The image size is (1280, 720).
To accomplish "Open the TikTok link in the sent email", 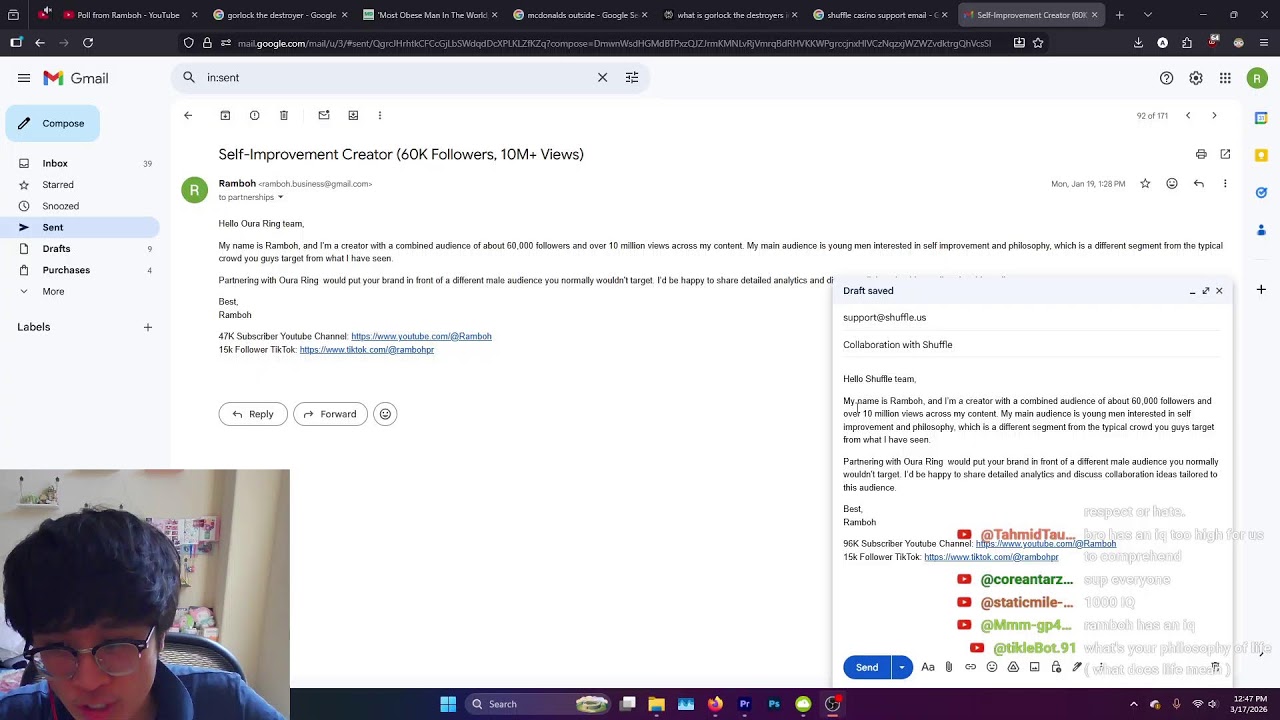I will (x=367, y=350).
